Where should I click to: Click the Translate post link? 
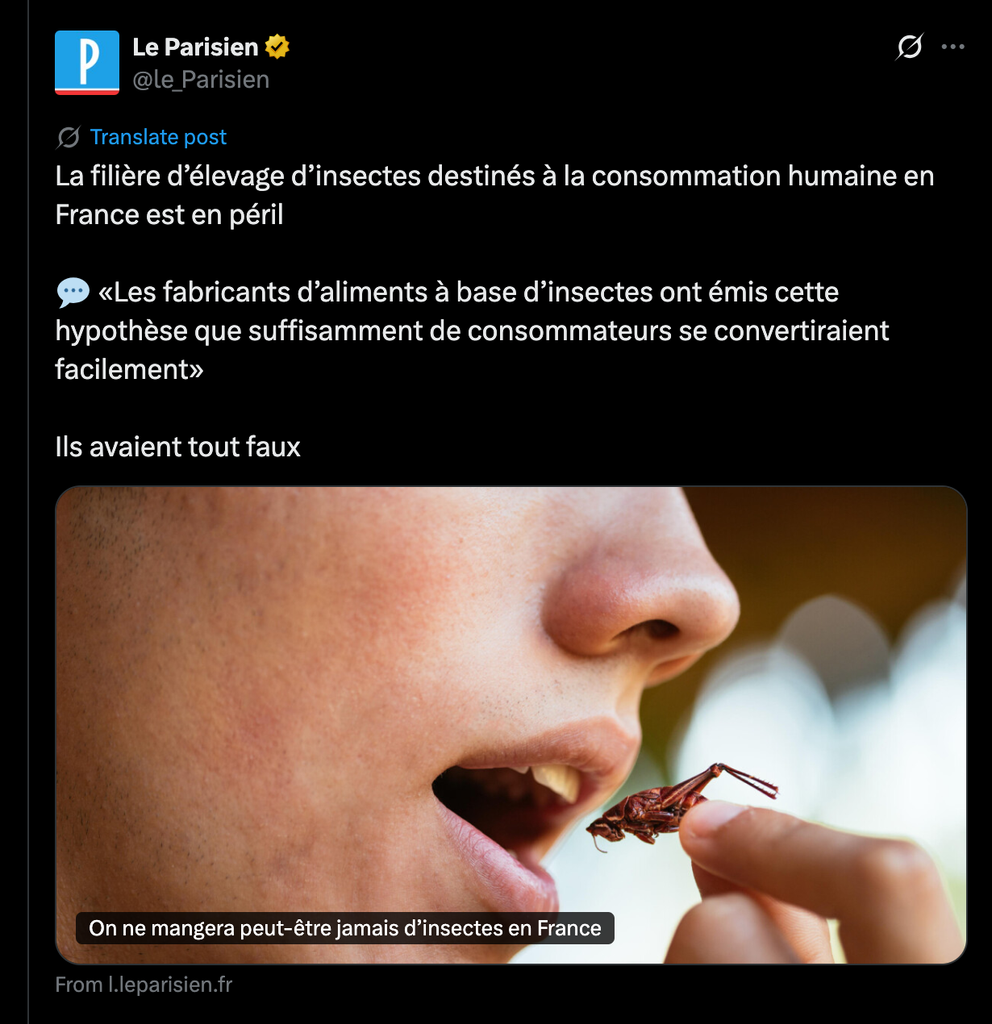pyautogui.click(x=158, y=137)
